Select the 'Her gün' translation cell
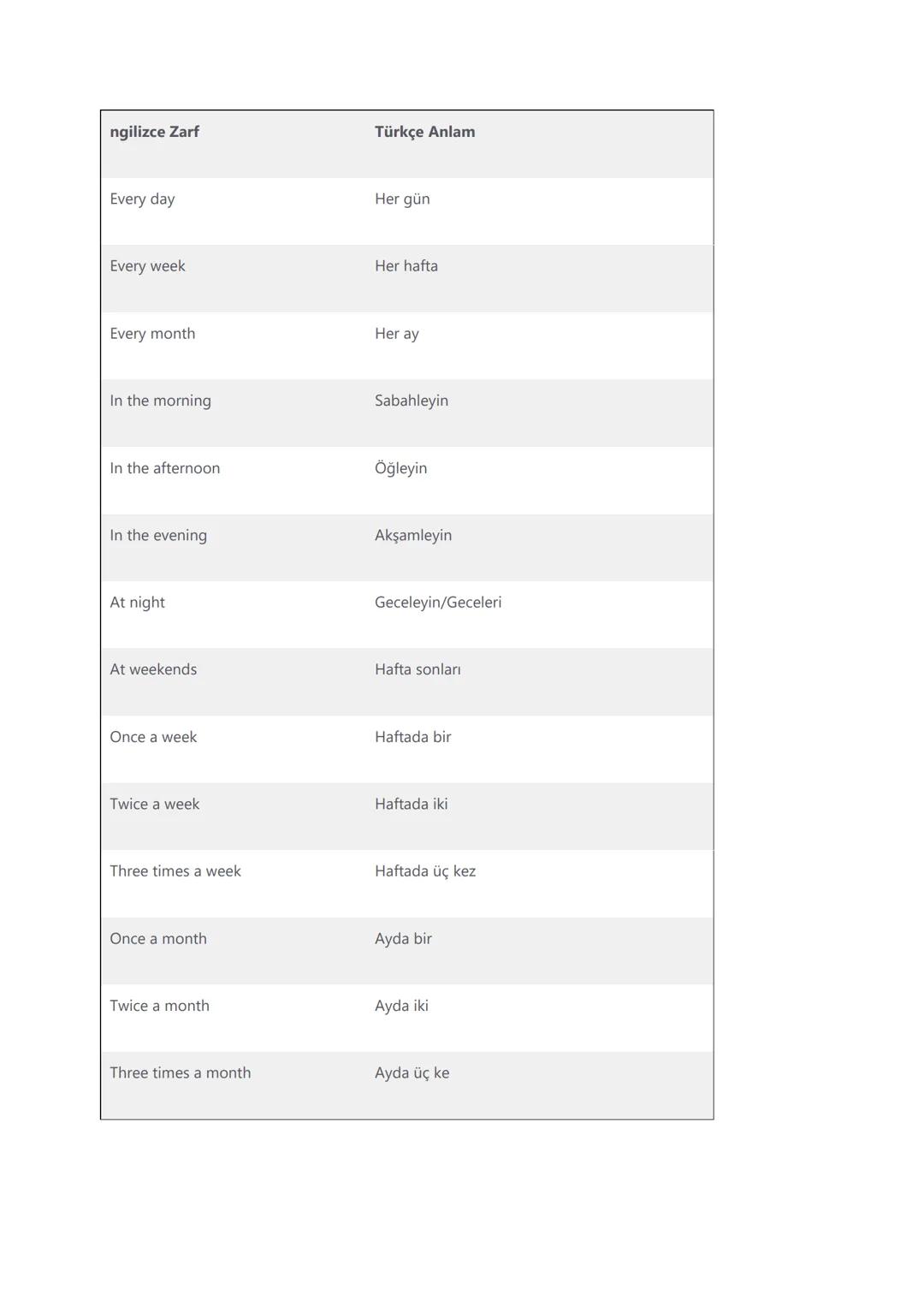This screenshot has width=924, height=1307. 402,199
